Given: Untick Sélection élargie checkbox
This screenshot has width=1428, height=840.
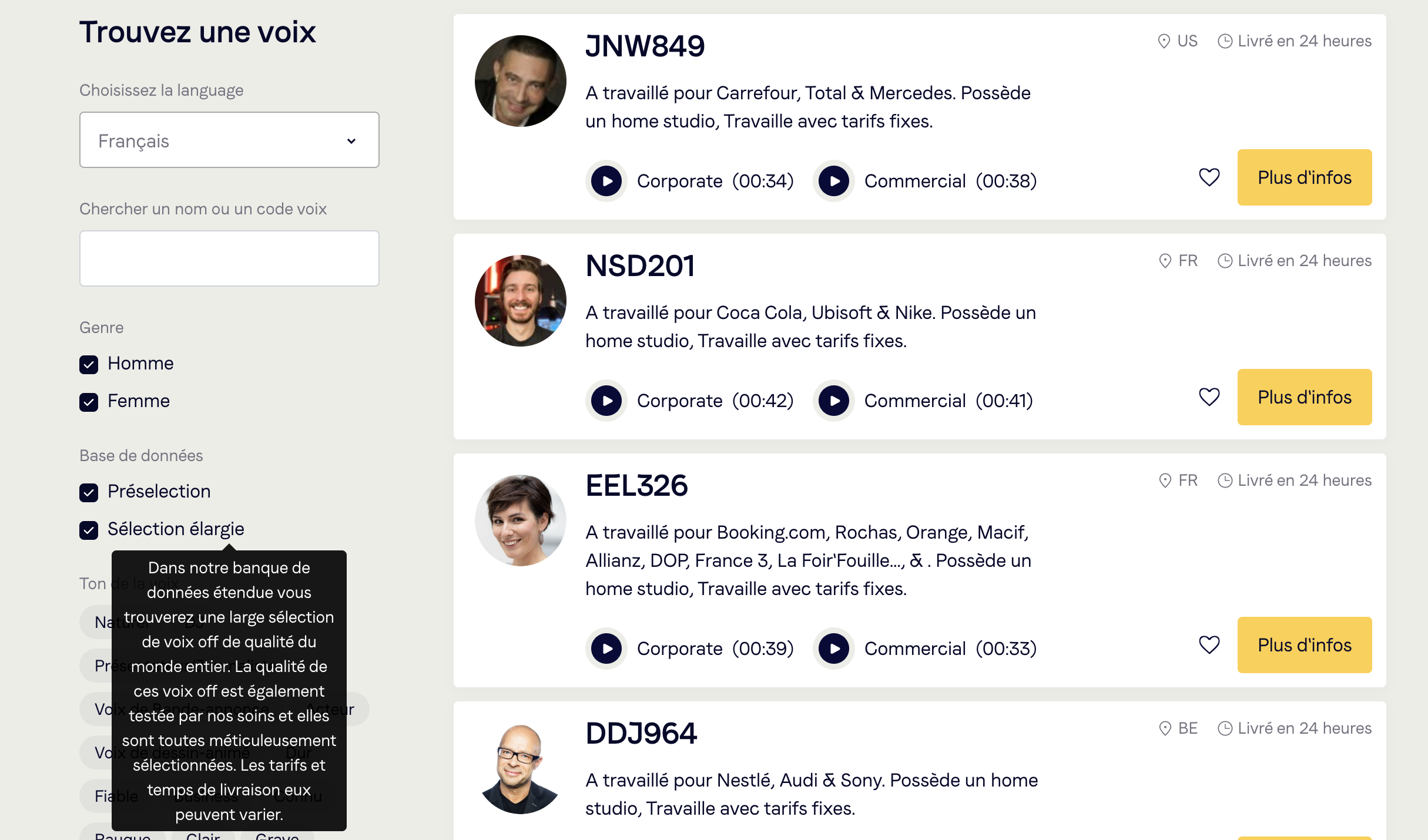Looking at the screenshot, I should point(89,530).
